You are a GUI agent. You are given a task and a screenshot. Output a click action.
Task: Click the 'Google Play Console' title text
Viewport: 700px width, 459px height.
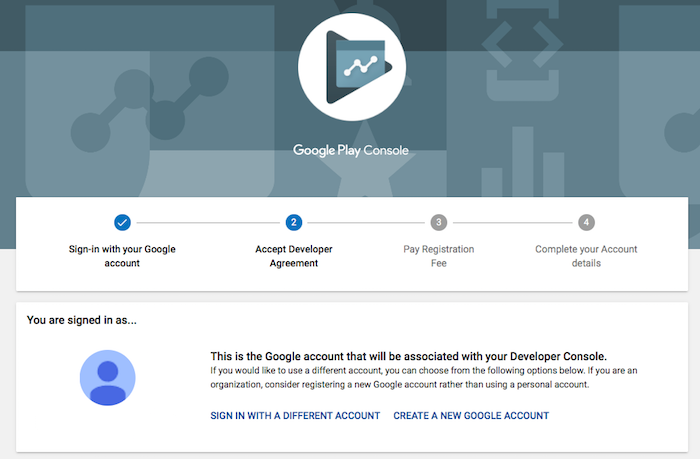point(351,150)
